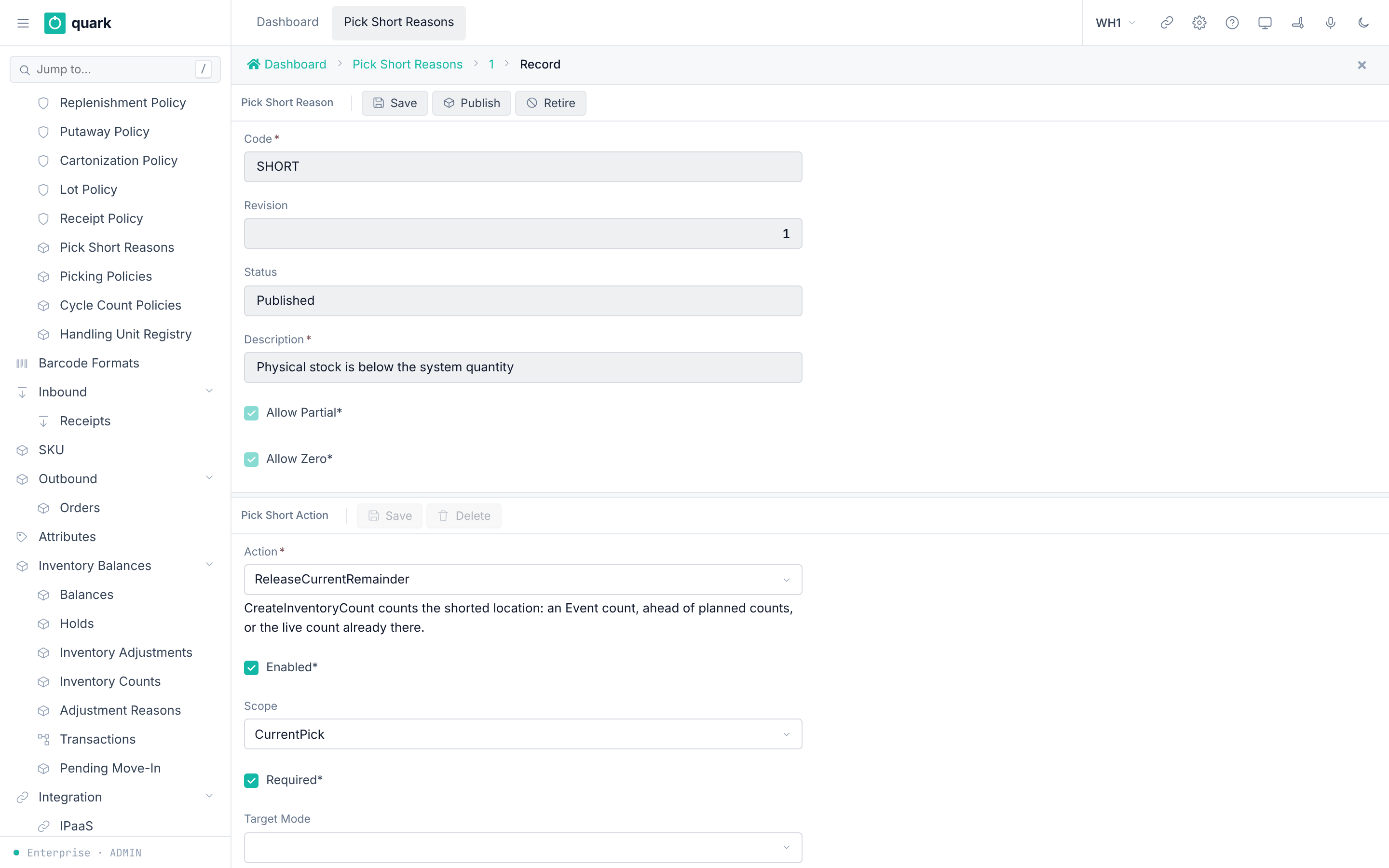Open Attributes tag item in sidebar
This screenshot has height=868, width=1389.
coord(67,537)
